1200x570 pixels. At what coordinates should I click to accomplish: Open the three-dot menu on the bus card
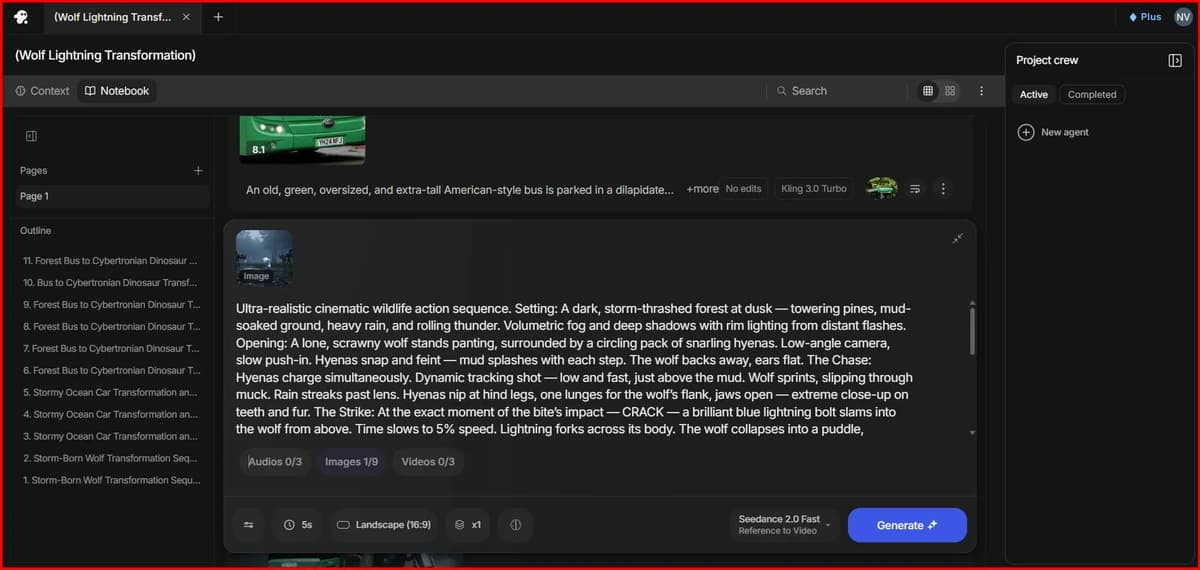[x=943, y=189]
